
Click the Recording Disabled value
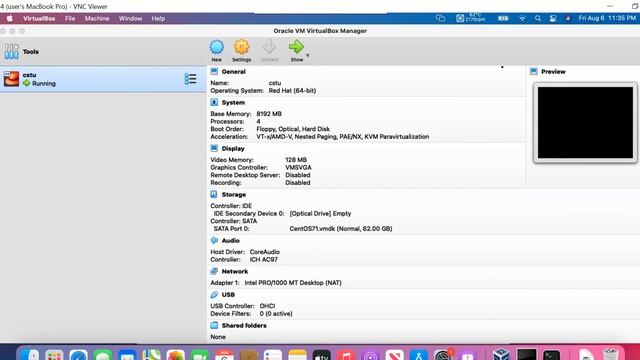298,183
